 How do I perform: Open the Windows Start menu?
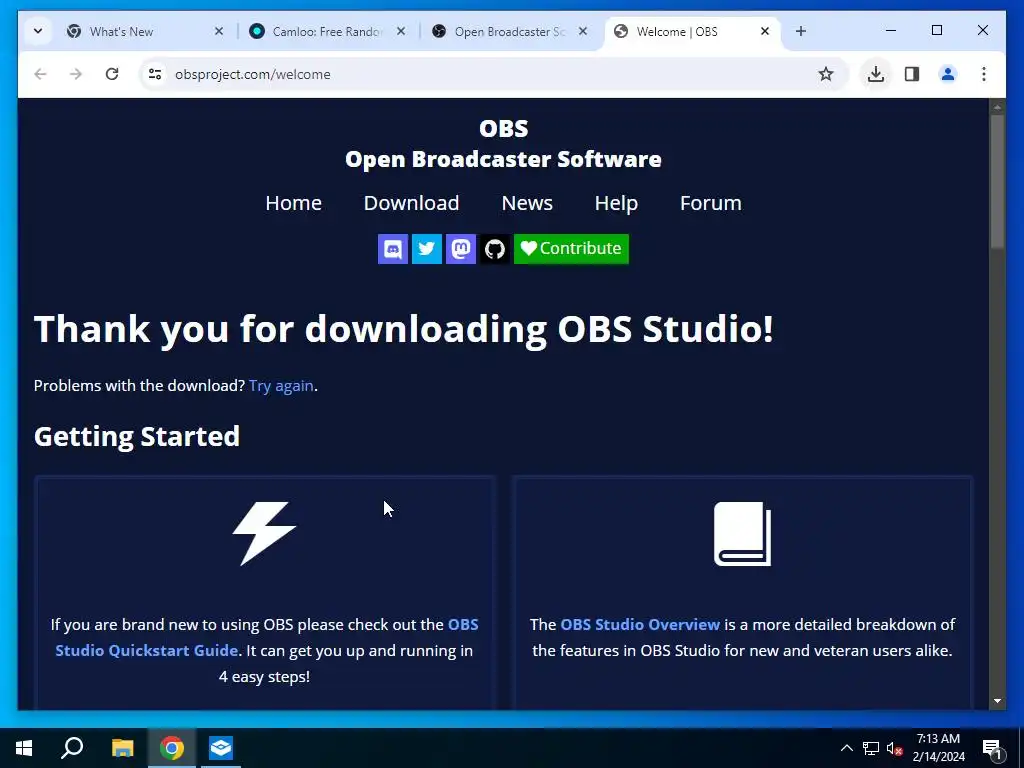point(24,748)
